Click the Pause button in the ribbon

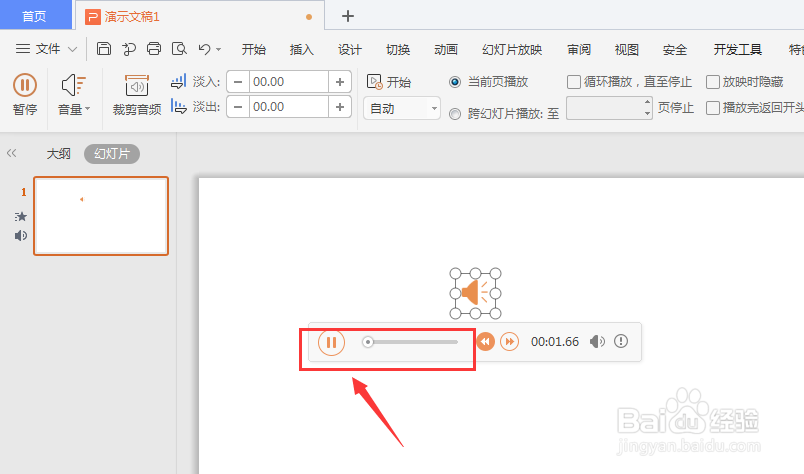(x=25, y=94)
